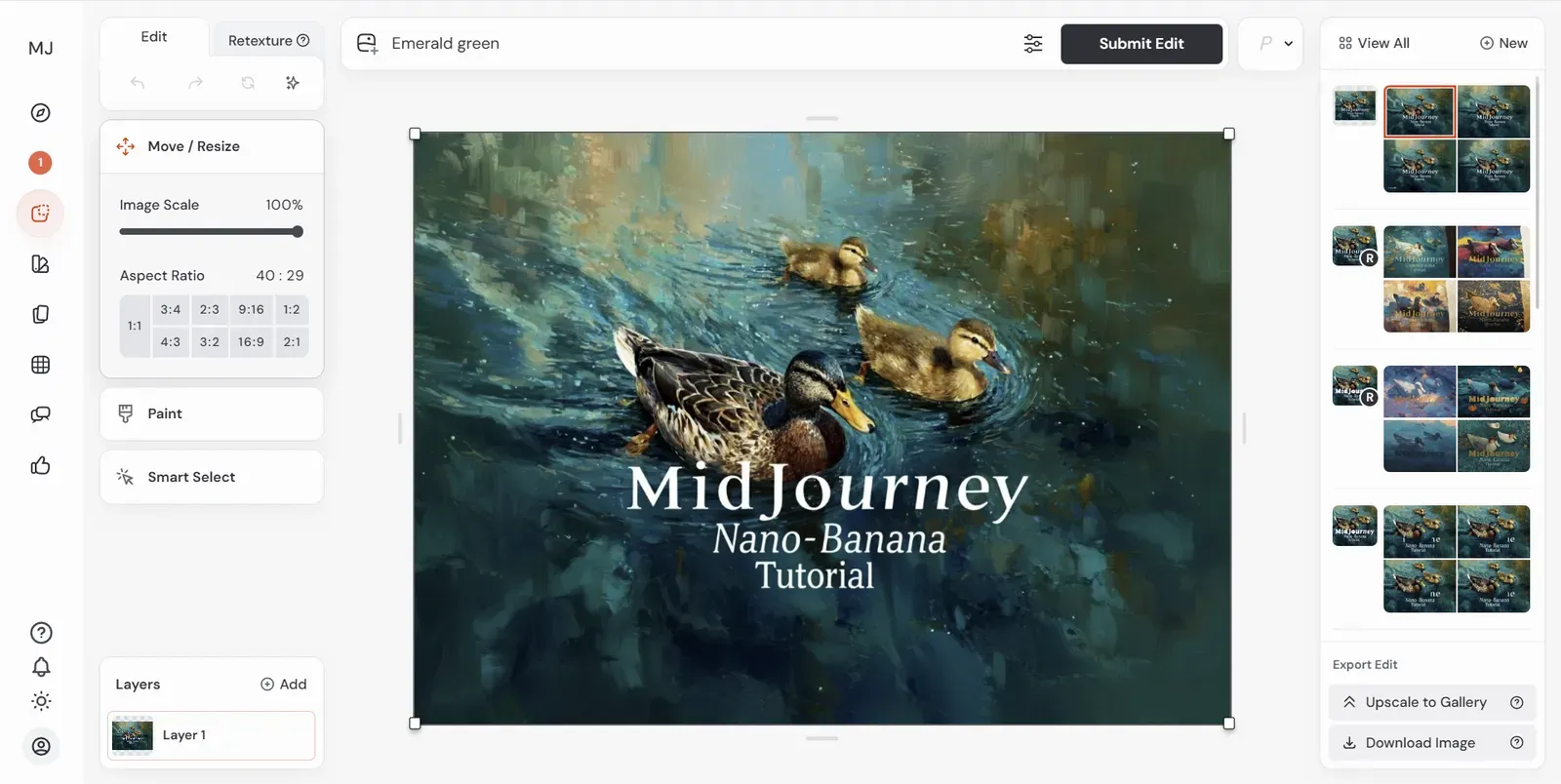Viewport: 1561px width, 784px height.
Task: Click Download Image button
Action: click(x=1431, y=743)
